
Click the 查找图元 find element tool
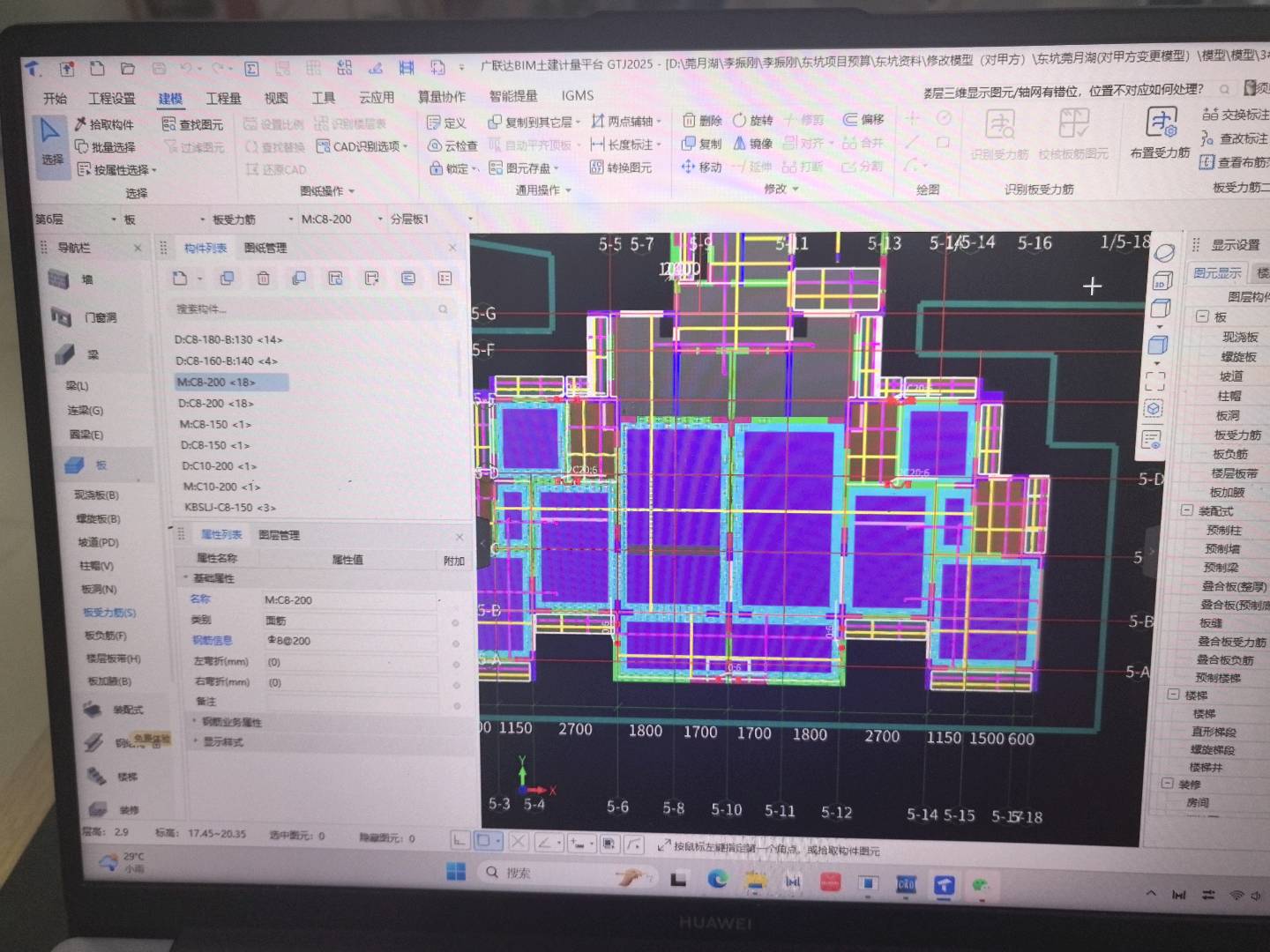[192, 124]
